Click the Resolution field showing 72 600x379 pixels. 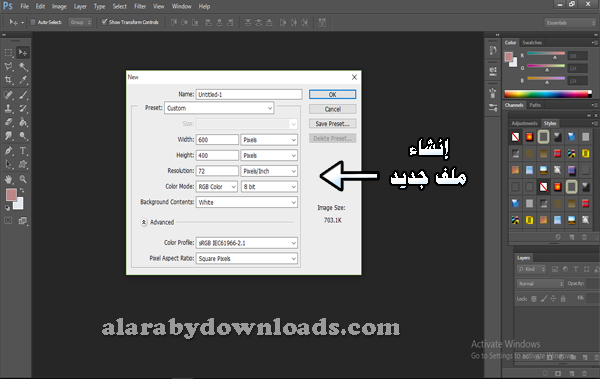coord(217,171)
